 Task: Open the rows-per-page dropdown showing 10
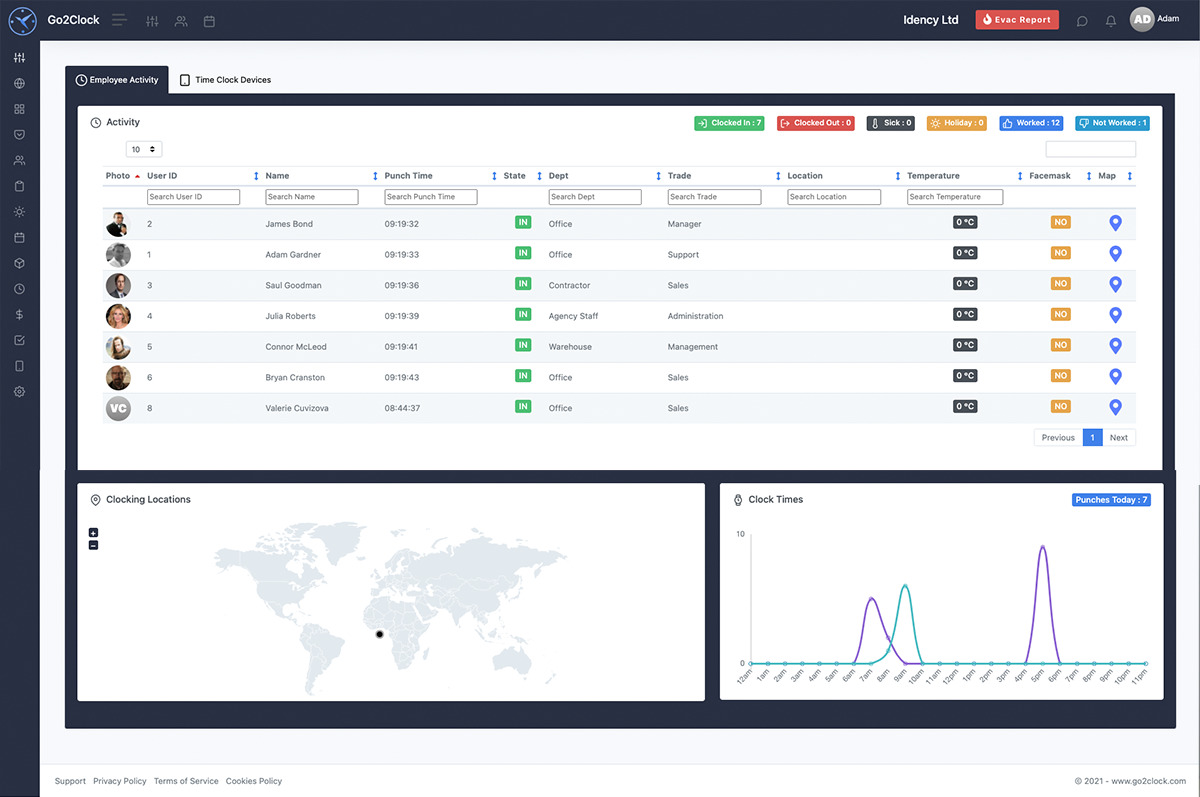(x=144, y=149)
